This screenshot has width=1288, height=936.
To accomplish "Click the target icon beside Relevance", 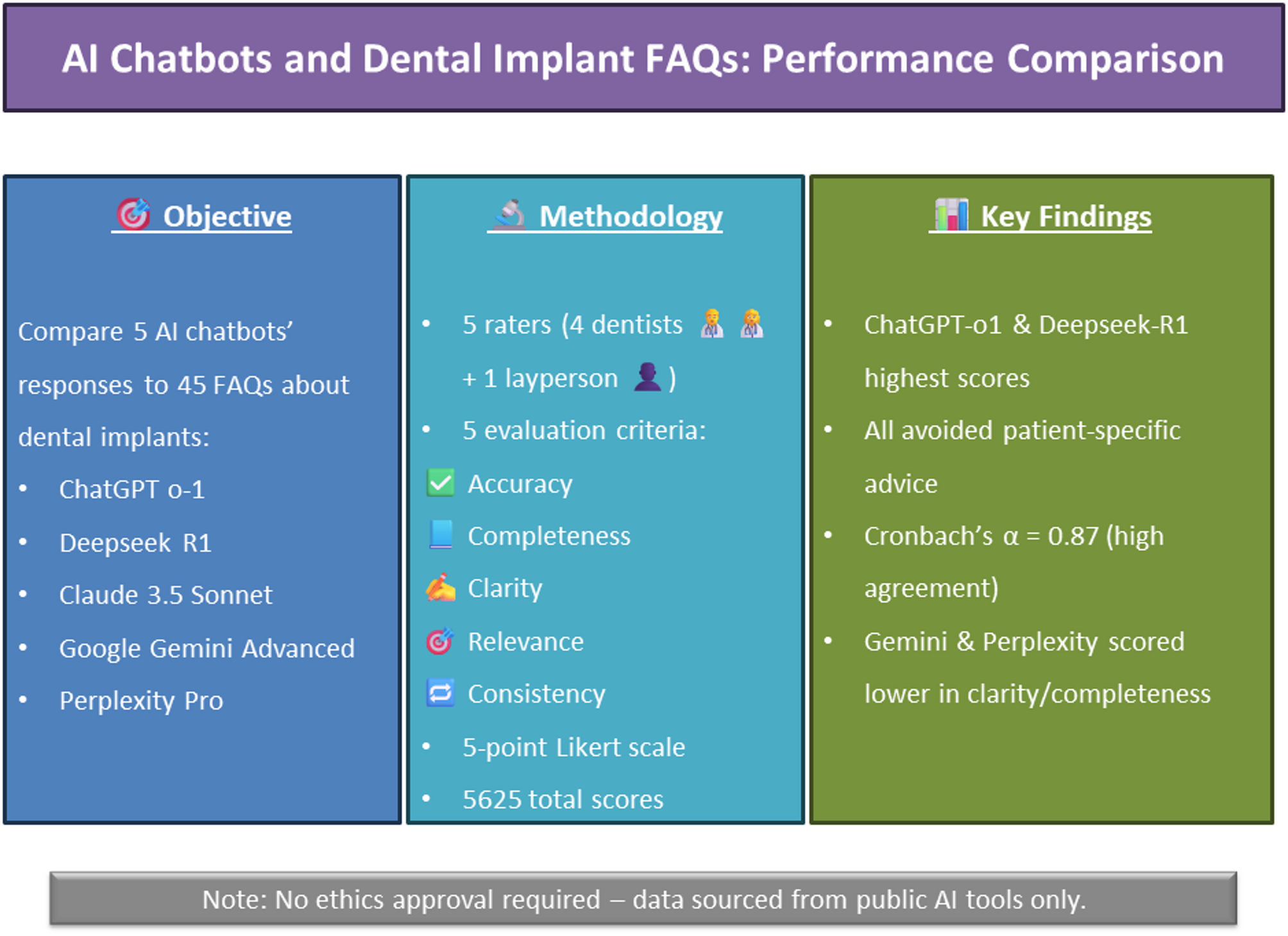I will click(440, 641).
